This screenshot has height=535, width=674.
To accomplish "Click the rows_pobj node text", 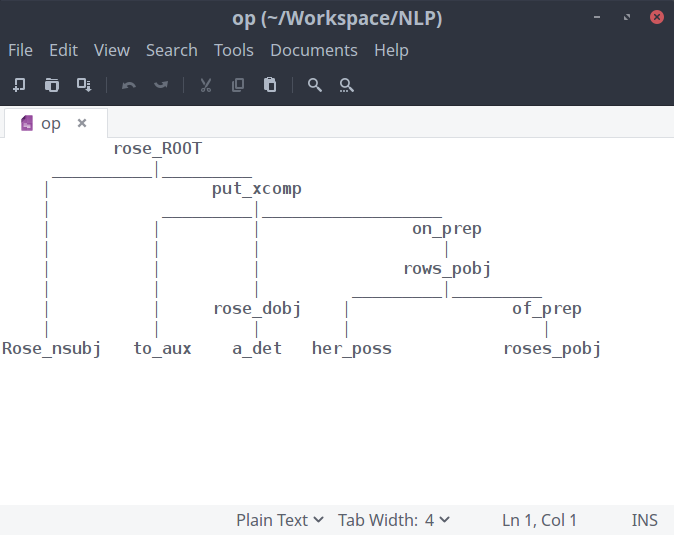I will [x=447, y=269].
